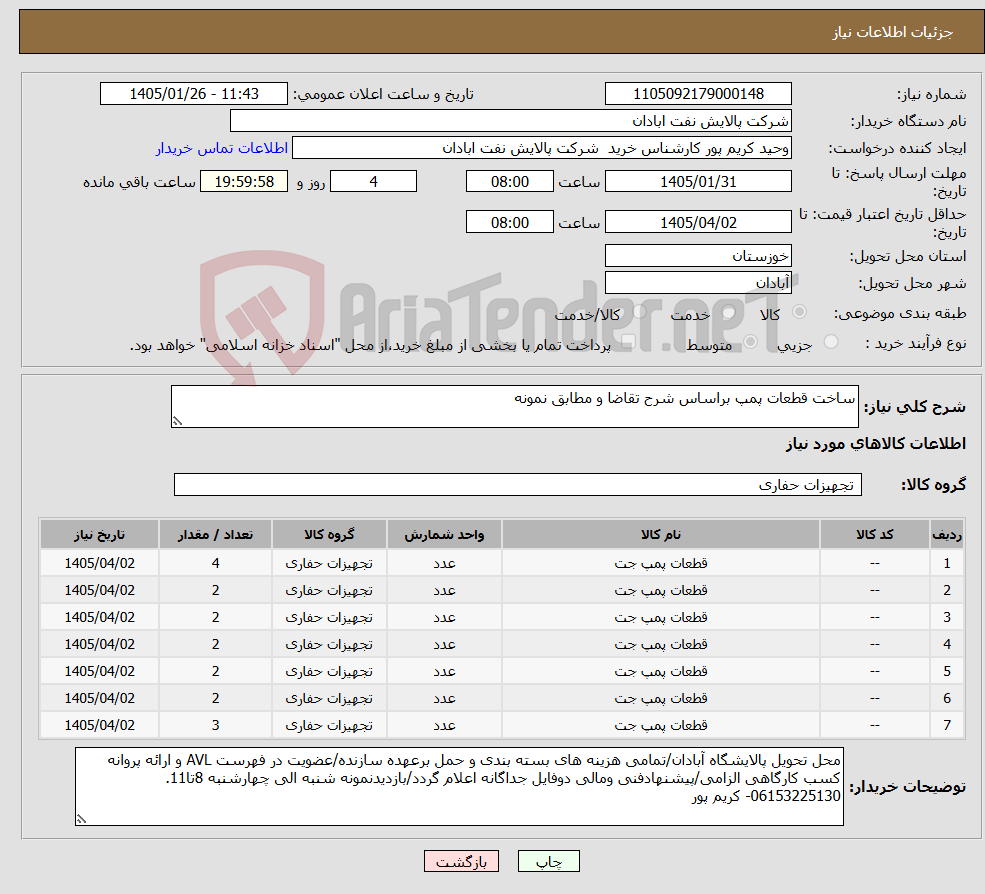
Task: Click the general description text area
Action: pos(514,406)
